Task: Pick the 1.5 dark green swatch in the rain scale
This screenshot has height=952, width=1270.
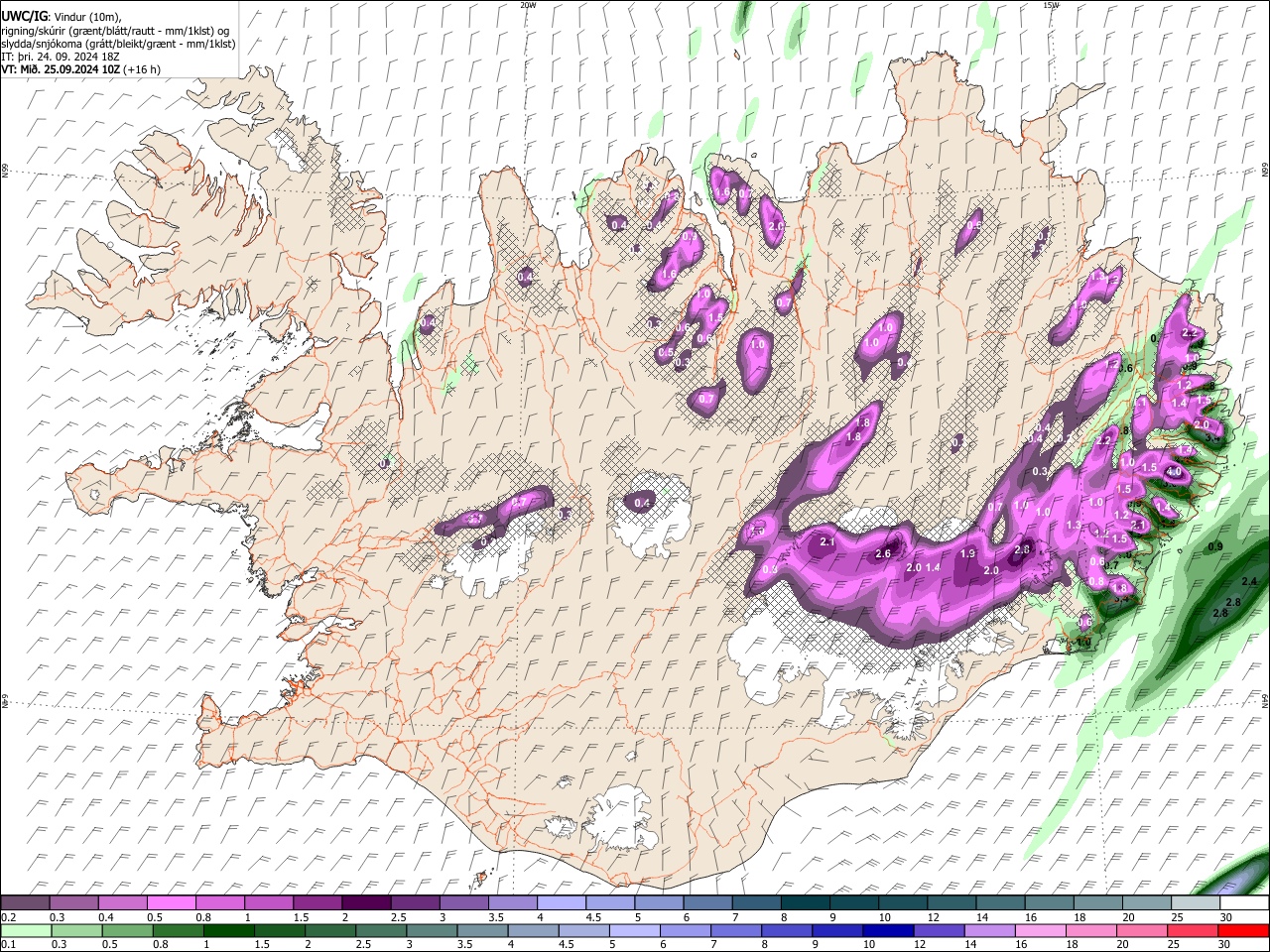Action: pyautogui.click(x=279, y=930)
